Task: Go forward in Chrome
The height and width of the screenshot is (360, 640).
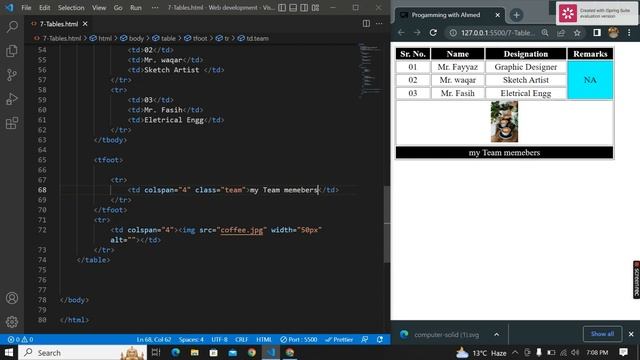Action: [x=417, y=33]
